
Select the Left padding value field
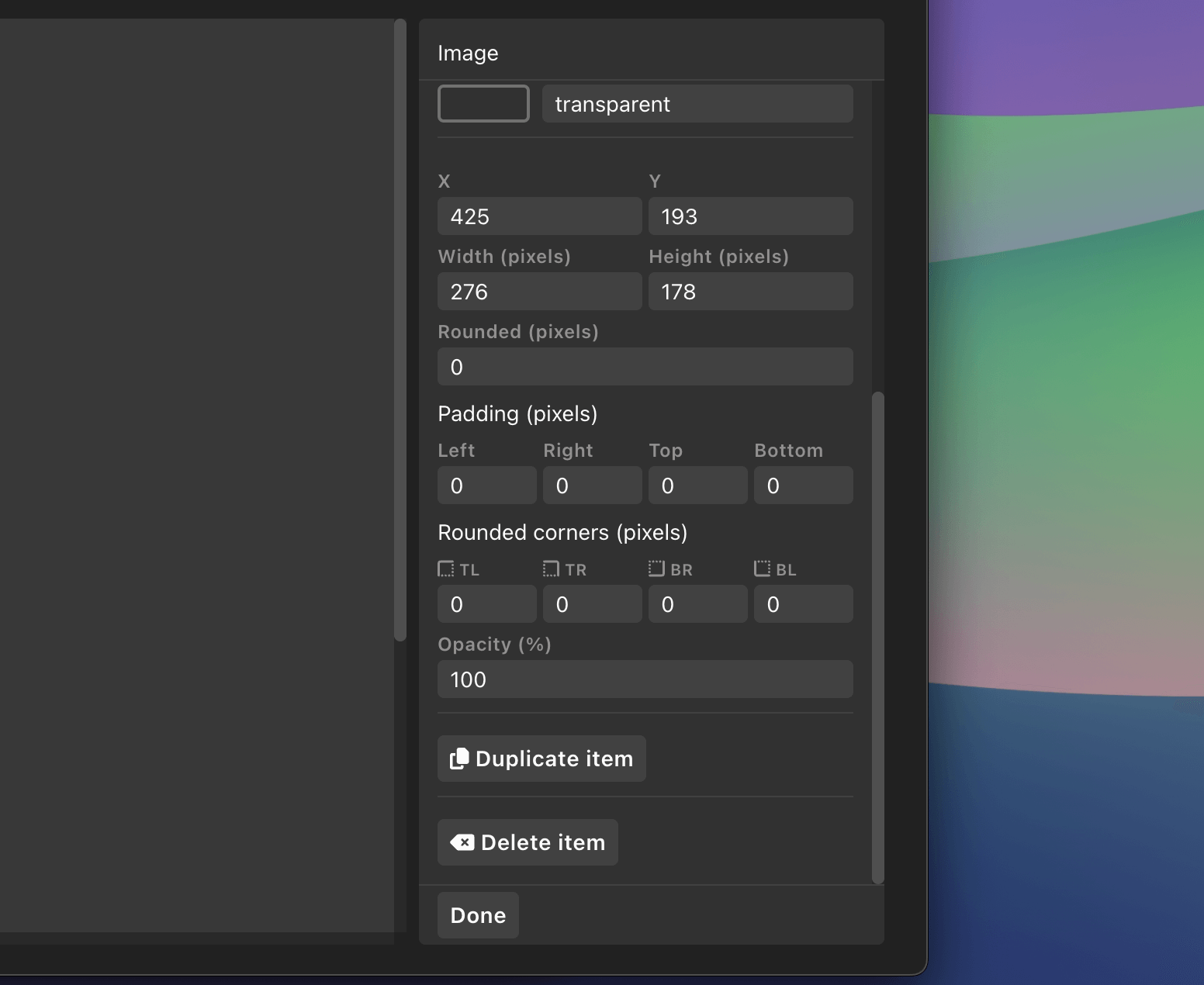486,485
